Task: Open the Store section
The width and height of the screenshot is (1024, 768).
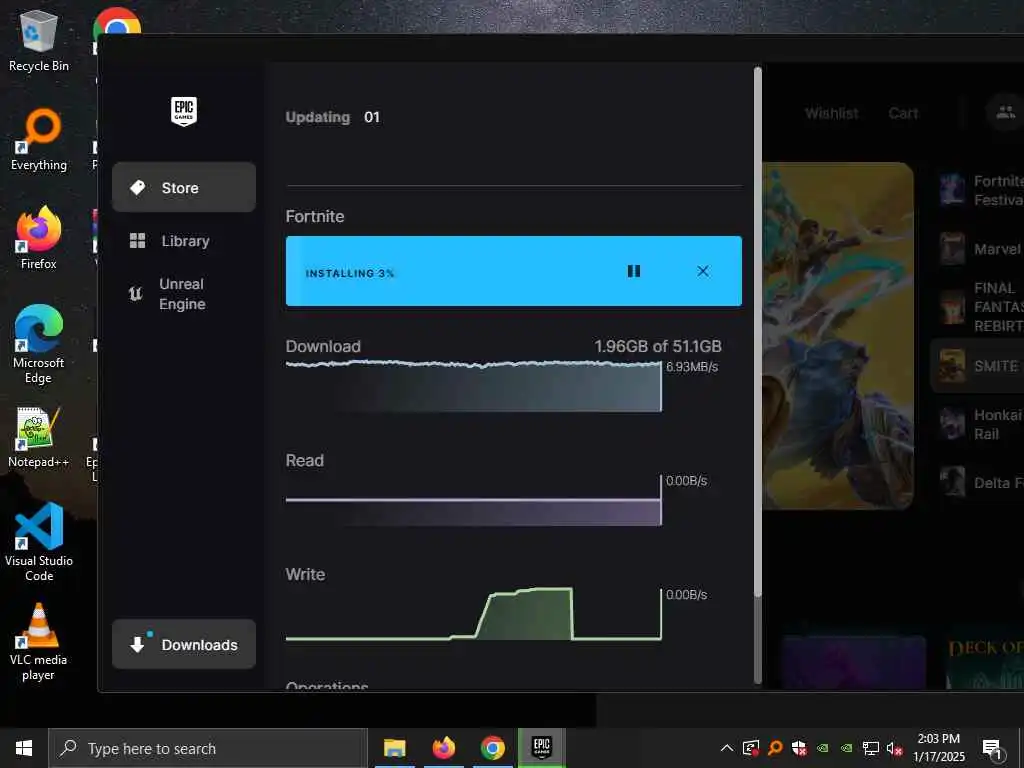Action: pyautogui.click(x=184, y=187)
